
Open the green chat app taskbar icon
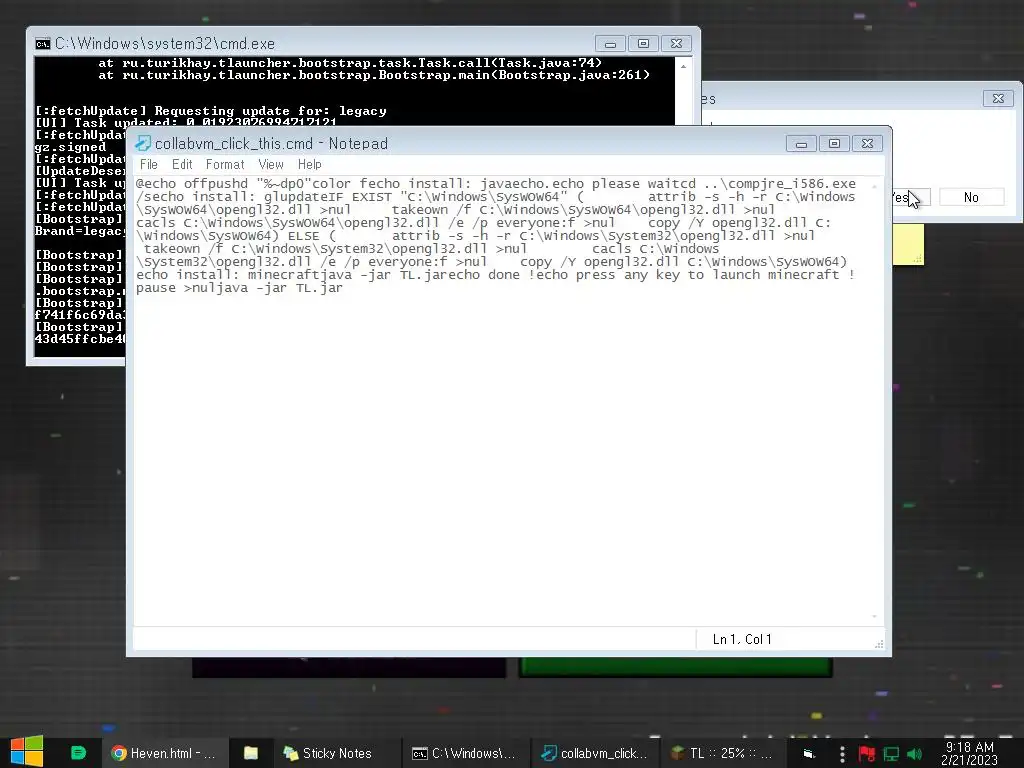point(78,753)
